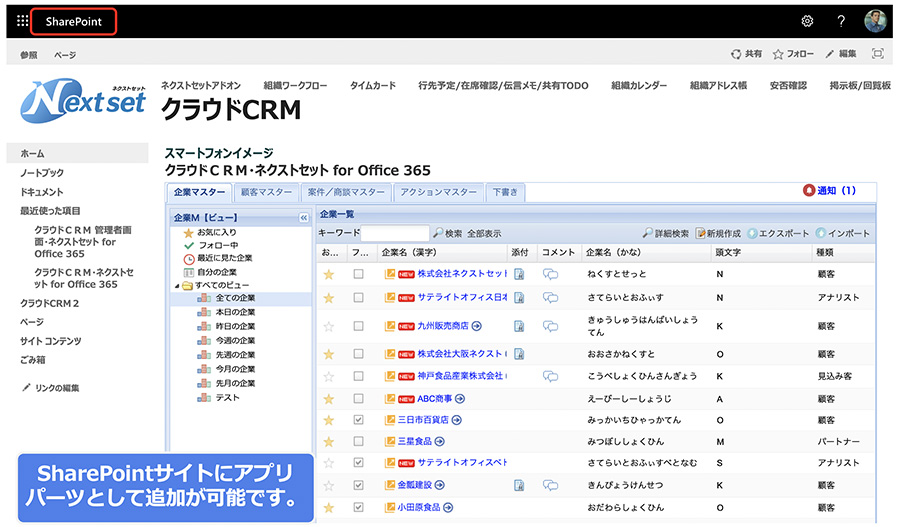Image resolution: width=900 pixels, height=527 pixels.
Task: Switch to the 顧客マスター tab
Action: click(x=266, y=192)
